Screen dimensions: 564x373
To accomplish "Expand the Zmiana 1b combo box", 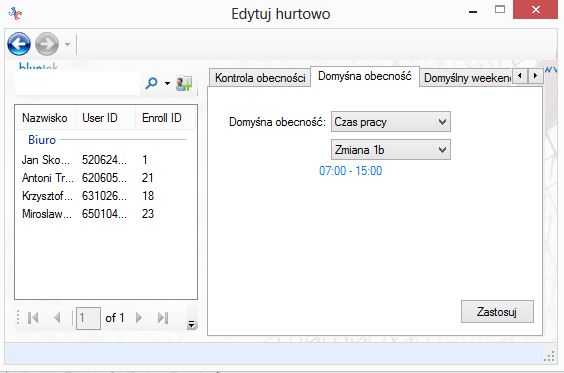I will tap(391, 150).
